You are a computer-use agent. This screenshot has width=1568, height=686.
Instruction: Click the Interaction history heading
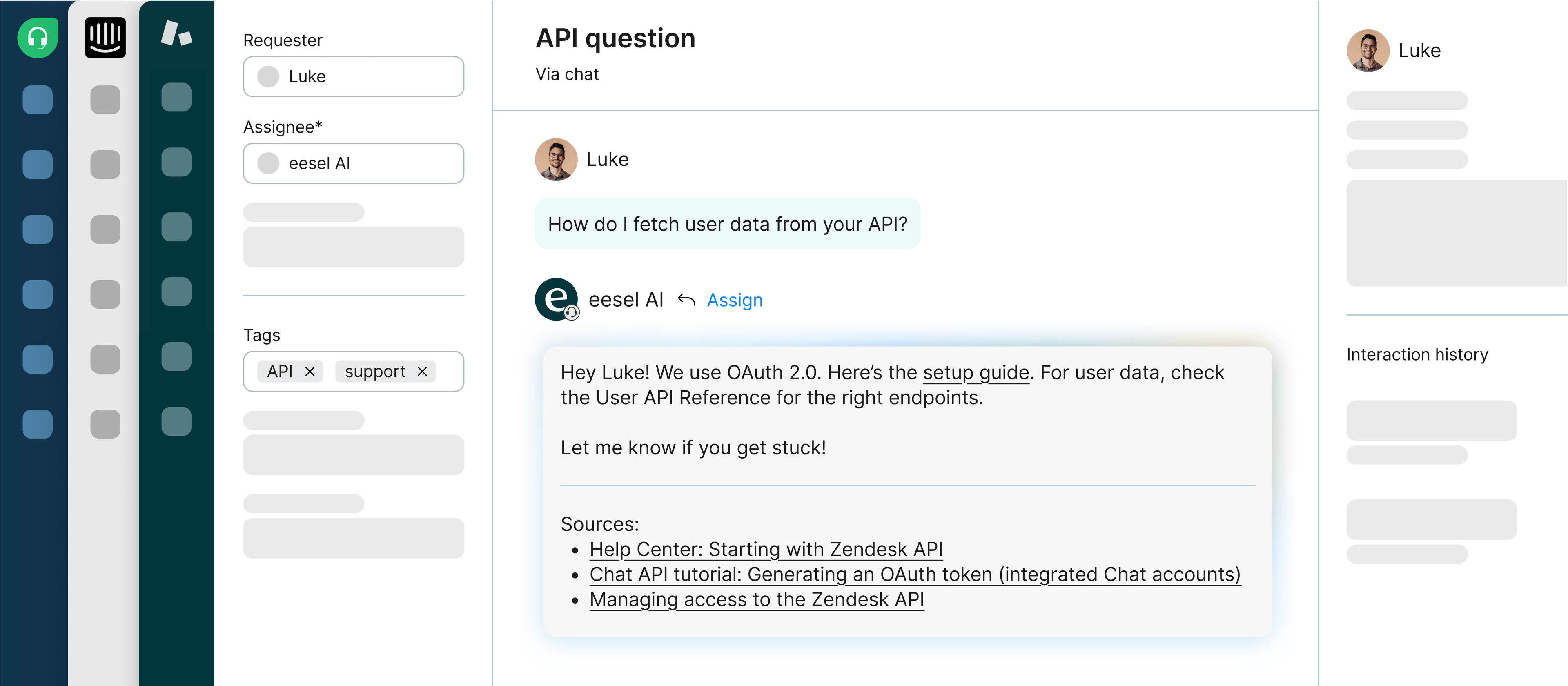(x=1417, y=354)
